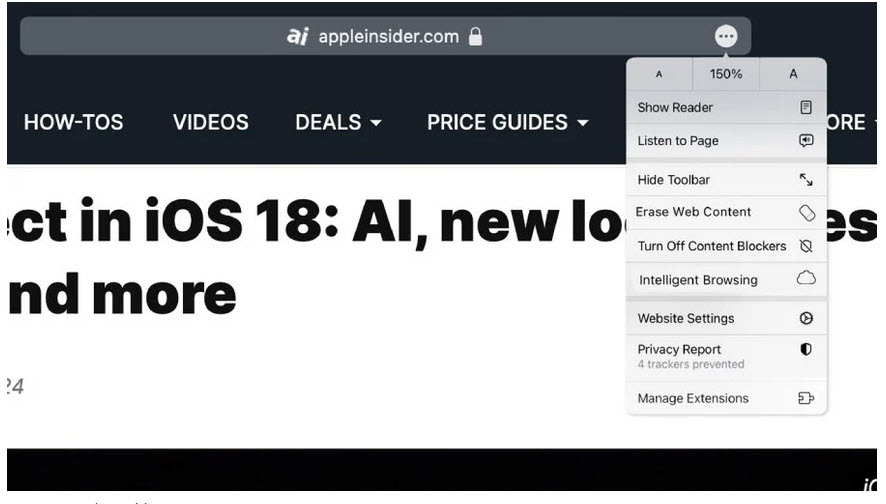Expand the PRICE GUIDES dropdown menu

point(507,122)
